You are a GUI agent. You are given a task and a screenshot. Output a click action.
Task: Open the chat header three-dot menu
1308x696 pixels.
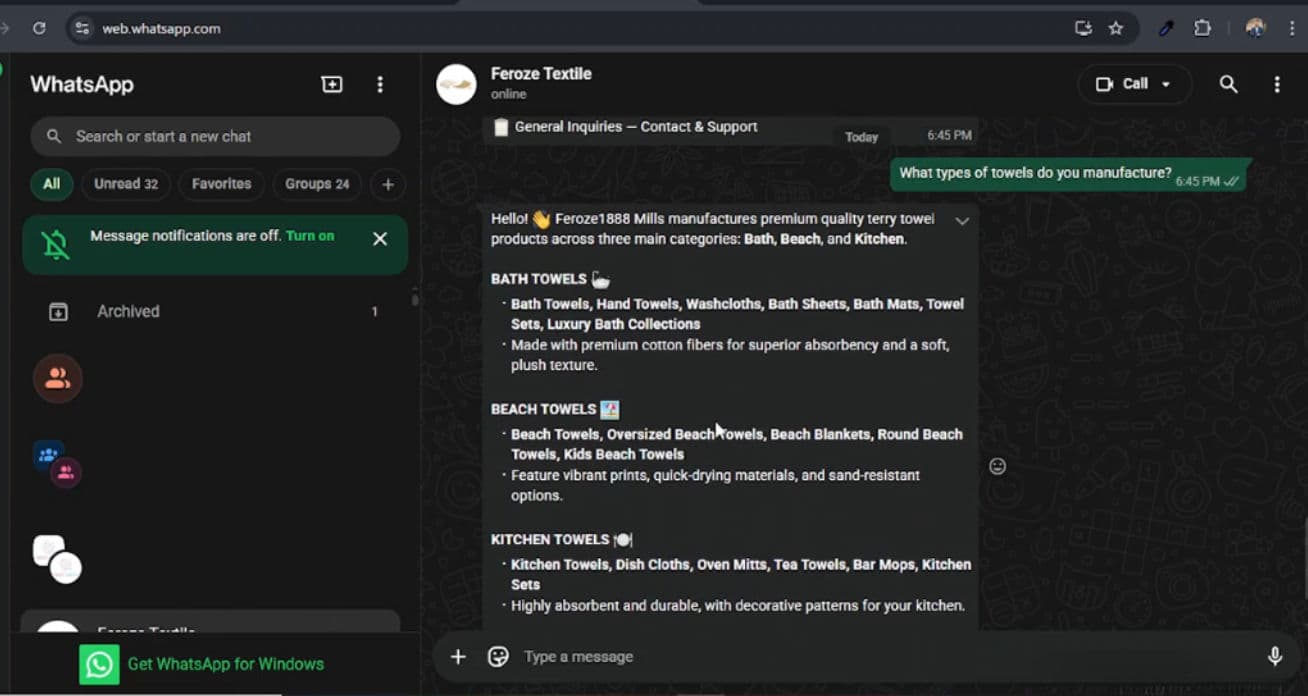tap(1277, 85)
